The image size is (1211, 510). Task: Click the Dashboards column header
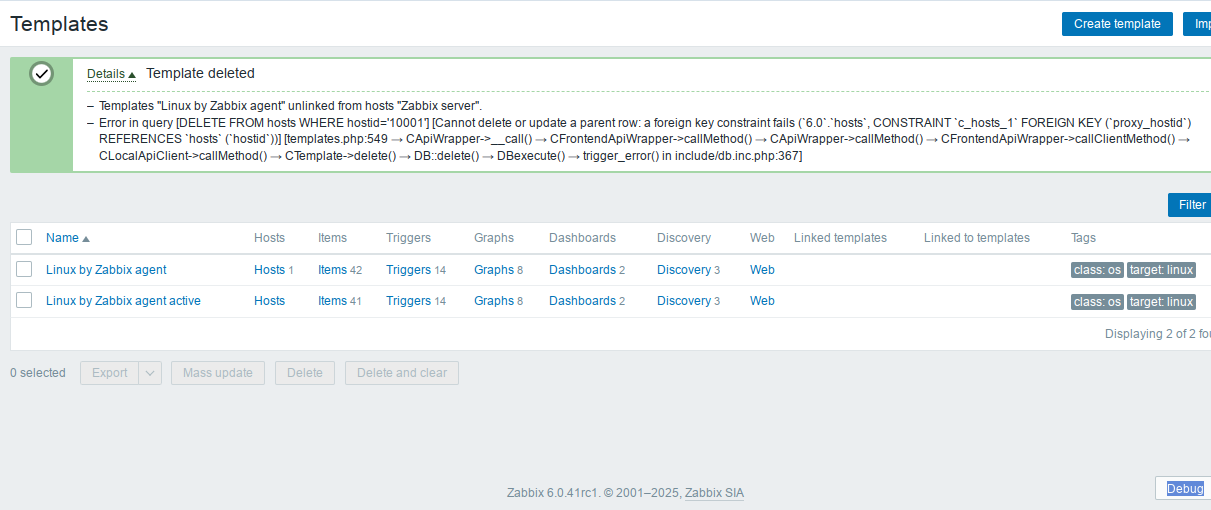(x=582, y=238)
